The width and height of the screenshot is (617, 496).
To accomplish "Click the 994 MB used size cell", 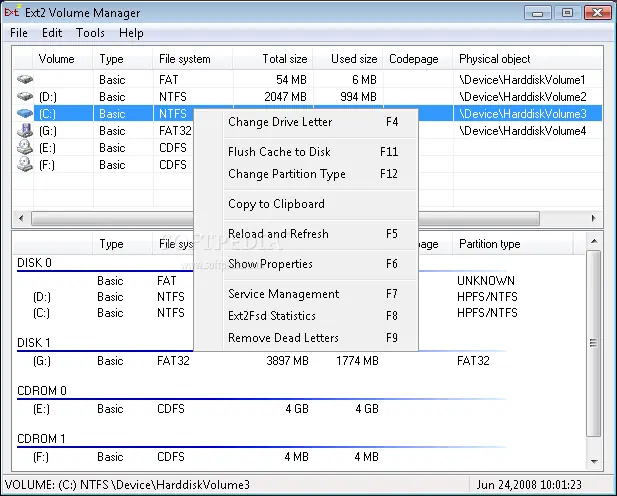I will click(x=358, y=97).
